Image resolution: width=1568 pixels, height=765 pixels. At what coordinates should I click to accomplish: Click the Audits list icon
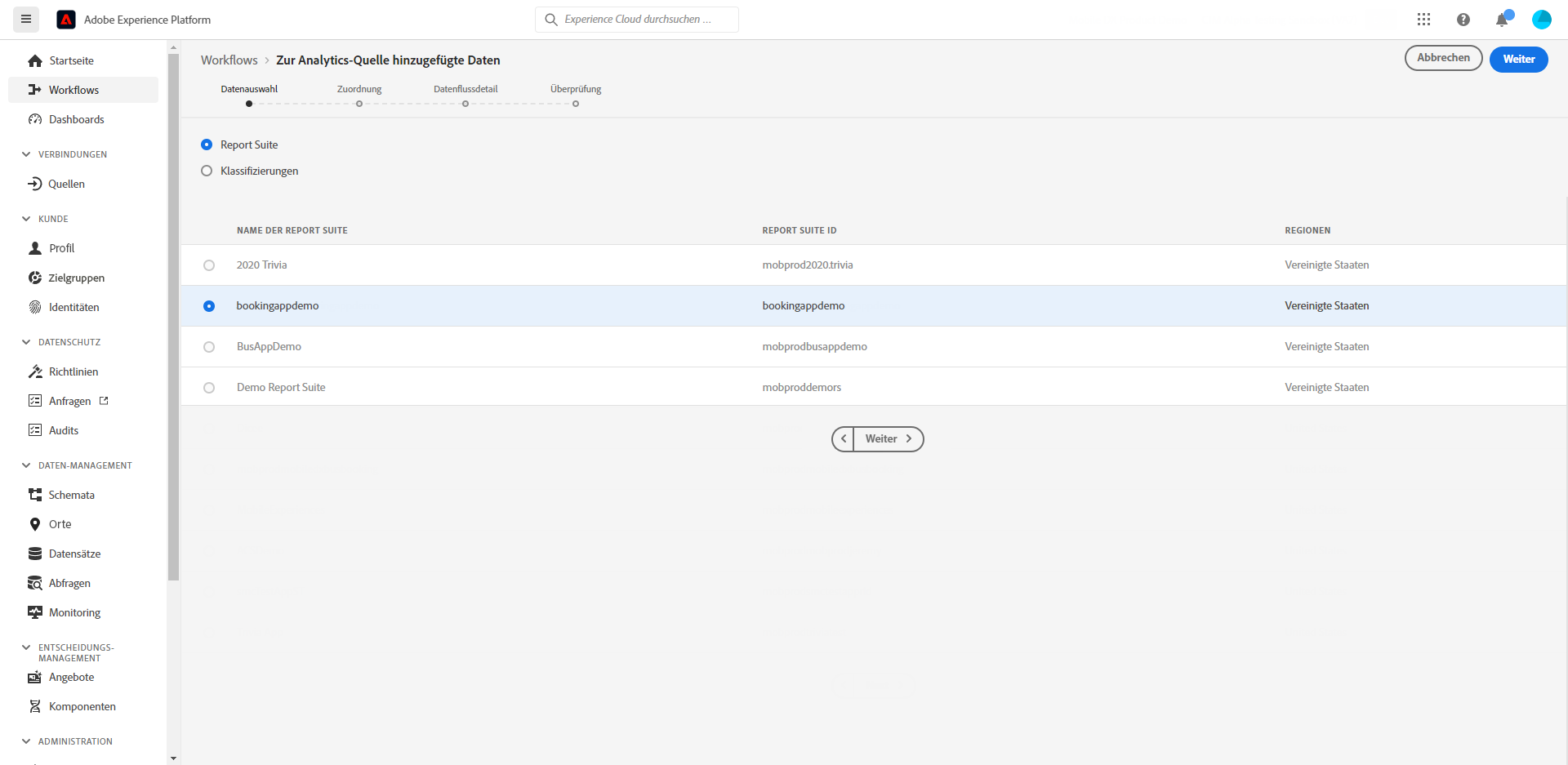35,430
